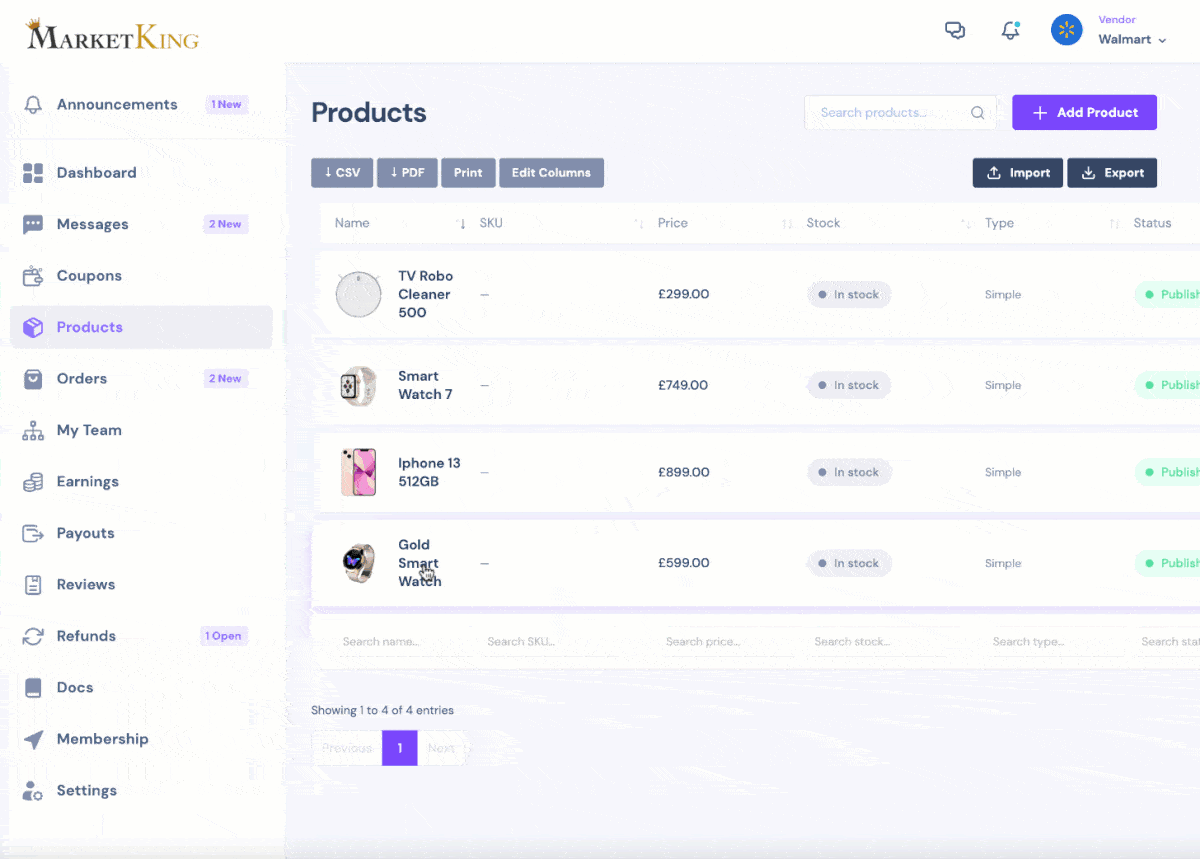Navigate to Coupons label

89,275
